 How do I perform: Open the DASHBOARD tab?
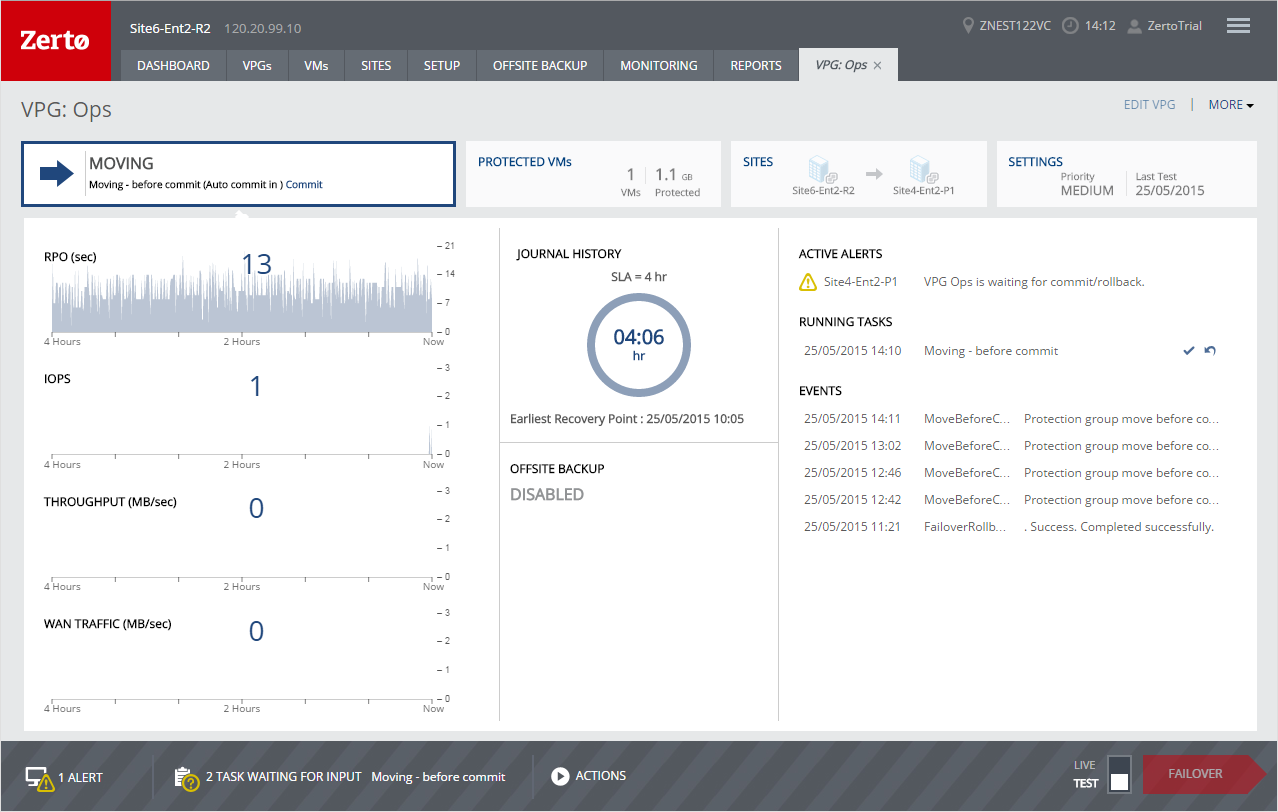[x=173, y=66]
